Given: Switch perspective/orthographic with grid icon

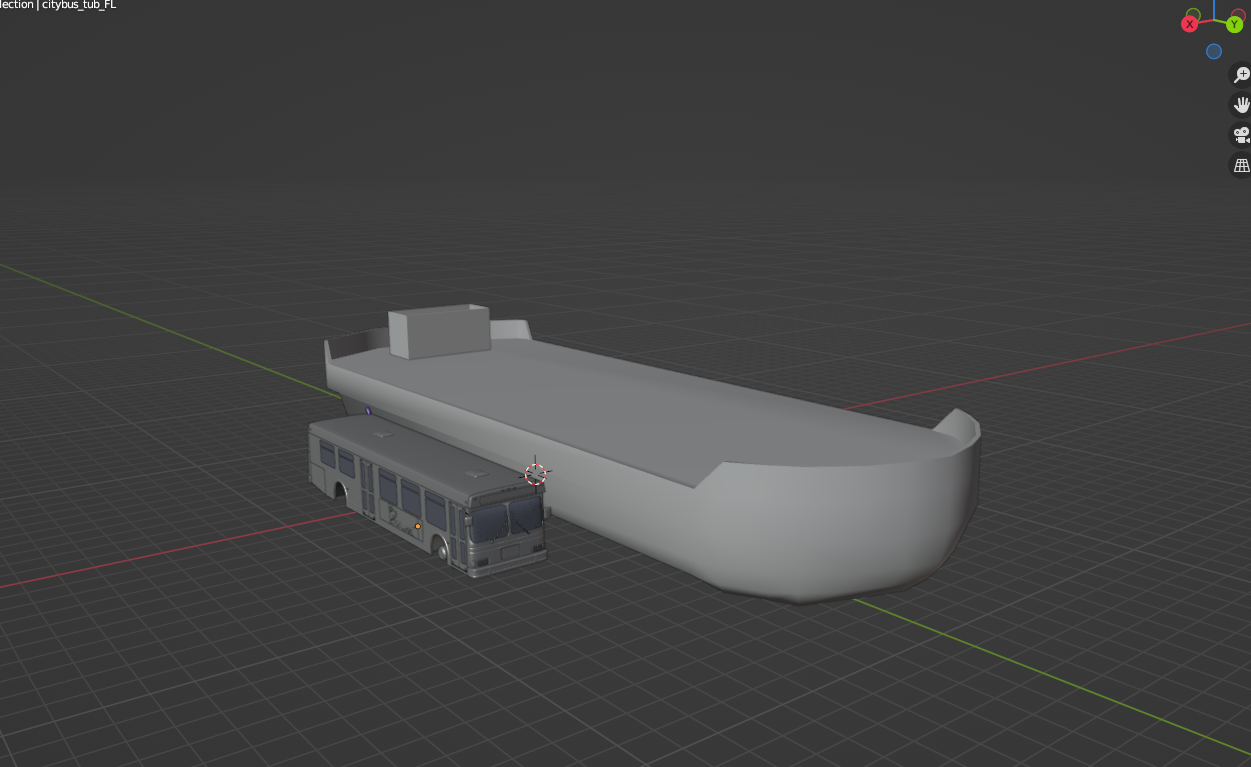Looking at the screenshot, I should tap(1241, 165).
